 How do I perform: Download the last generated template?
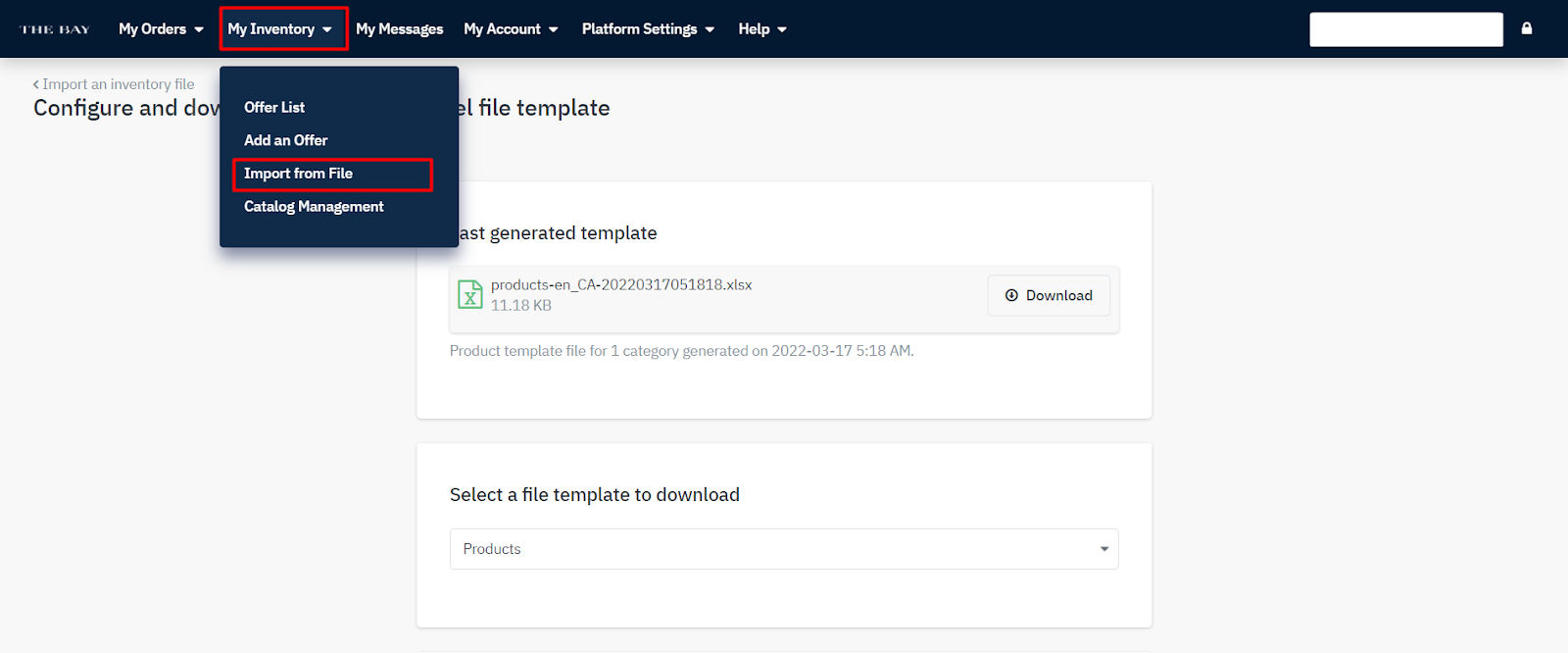point(1049,295)
